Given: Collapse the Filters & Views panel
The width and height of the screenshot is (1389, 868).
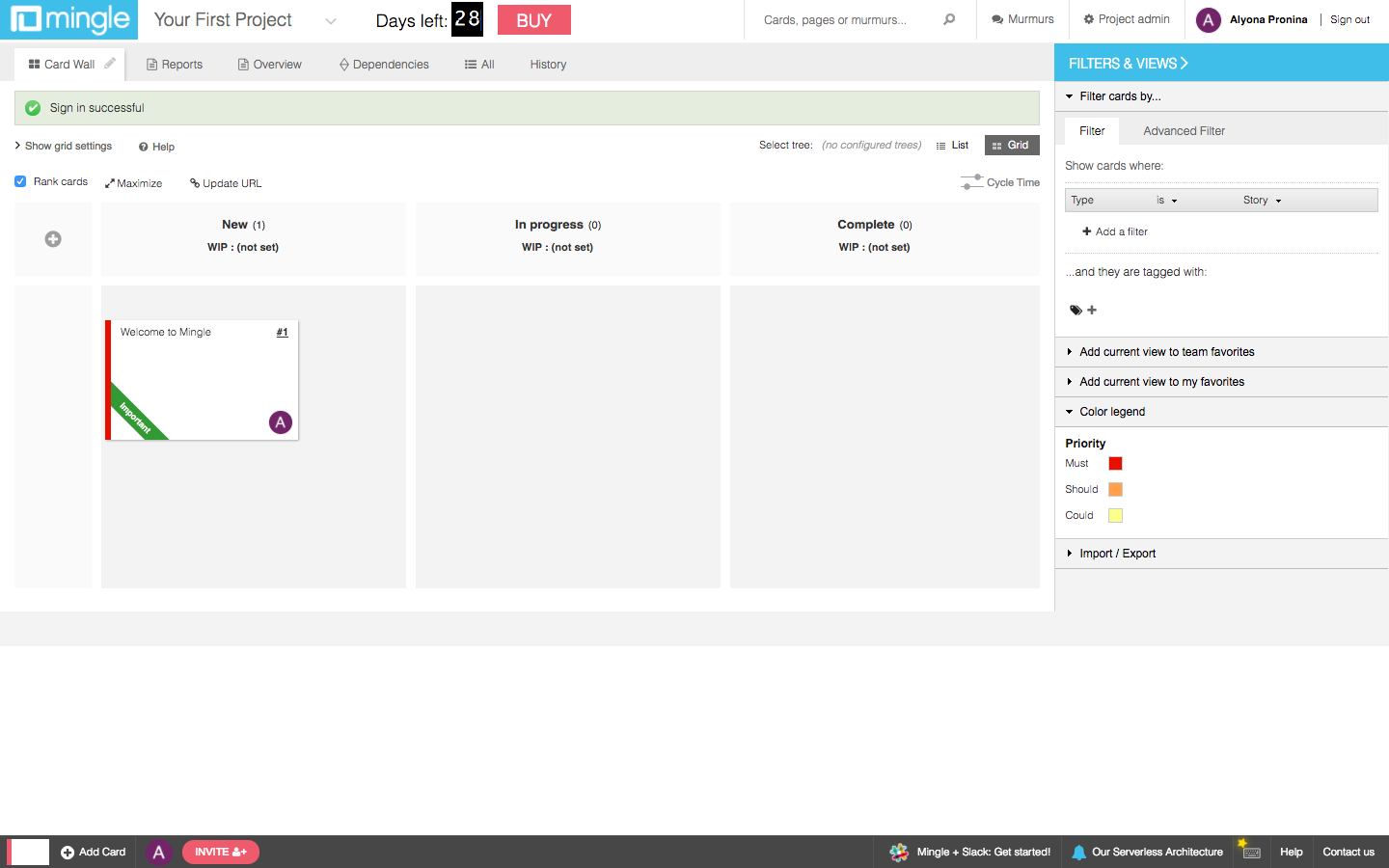Looking at the screenshot, I should [1128, 63].
